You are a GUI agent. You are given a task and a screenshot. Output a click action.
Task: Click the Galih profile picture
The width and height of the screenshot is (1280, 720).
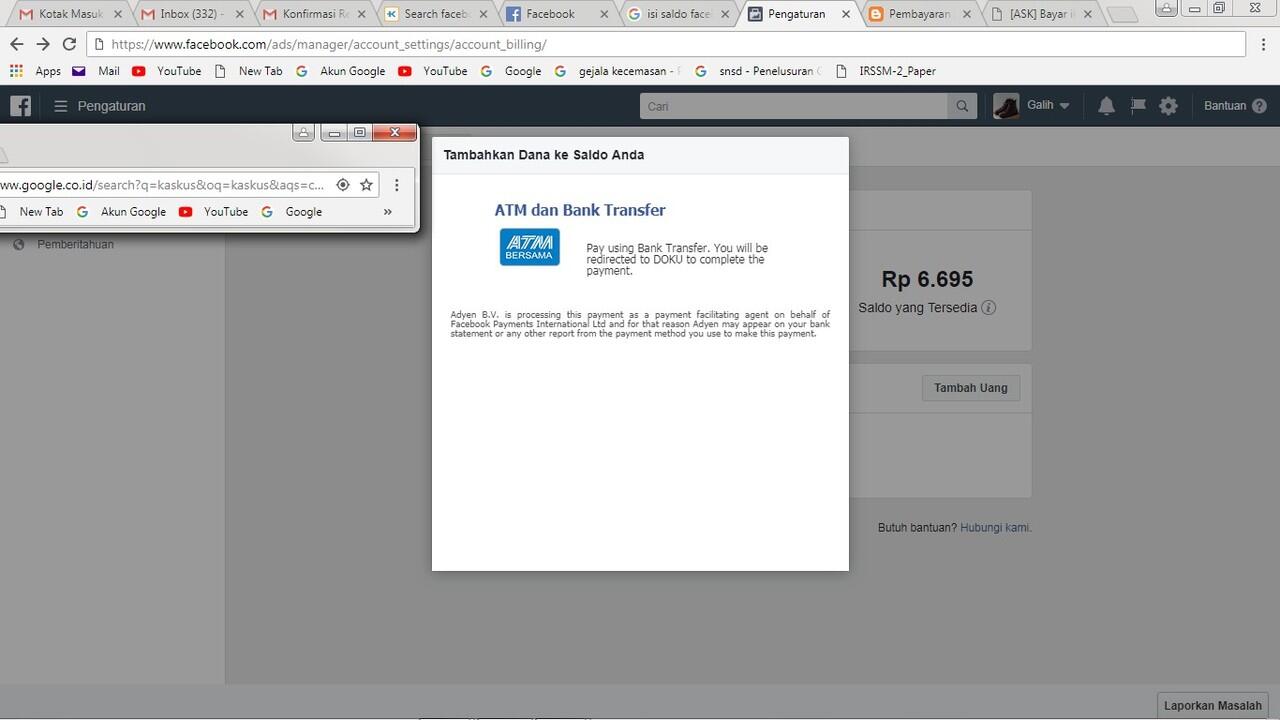tap(1006, 106)
